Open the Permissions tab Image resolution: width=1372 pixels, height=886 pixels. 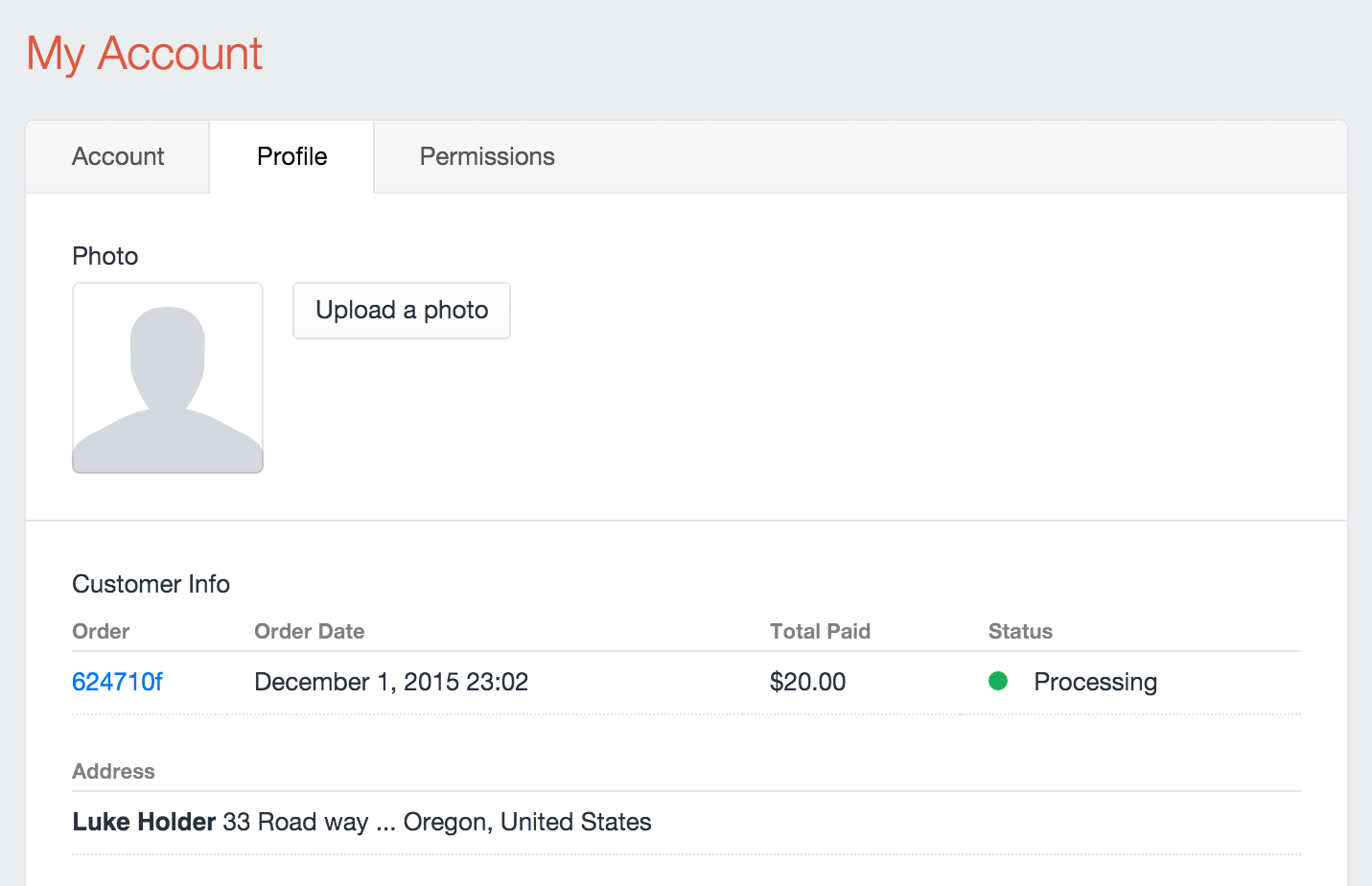coord(486,156)
